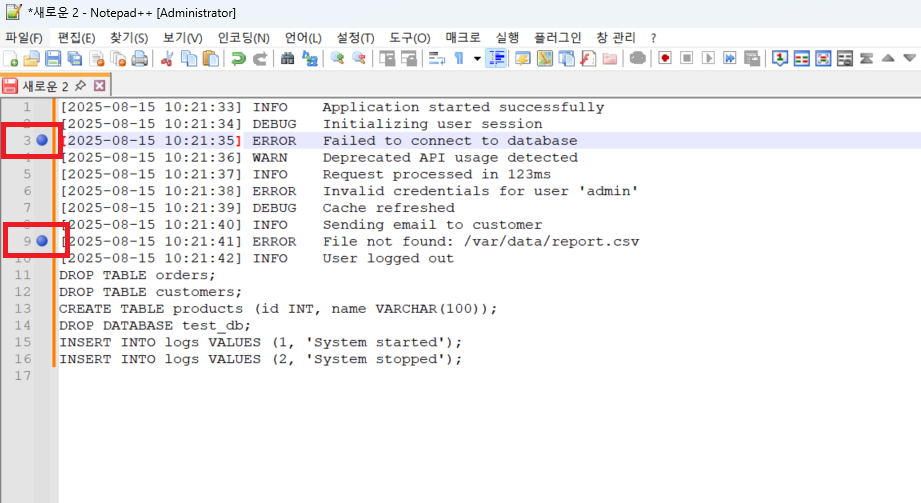Open the 인코딩(N) menu

point(243,38)
